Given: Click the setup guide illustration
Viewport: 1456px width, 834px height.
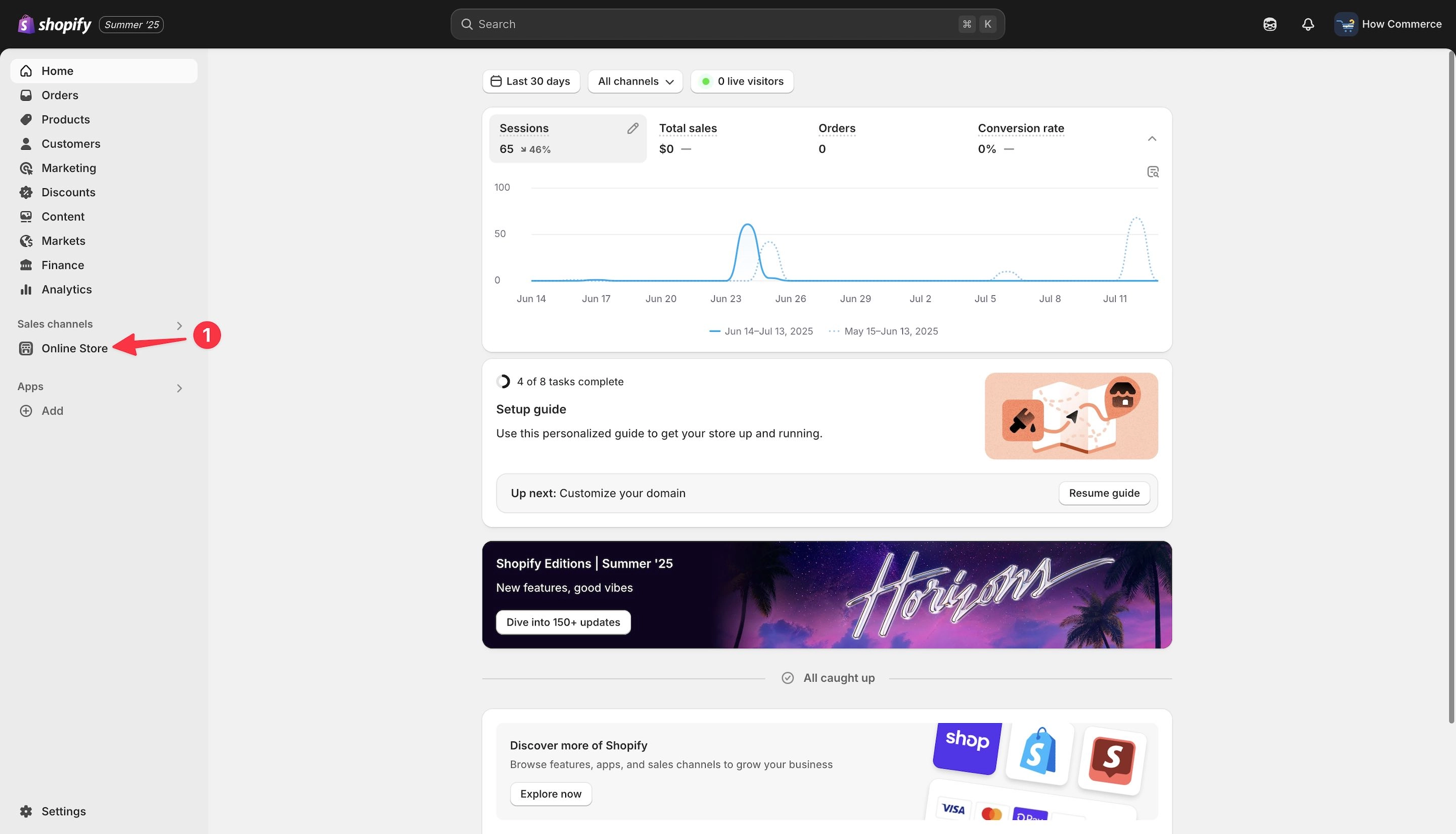Looking at the screenshot, I should (1071, 416).
